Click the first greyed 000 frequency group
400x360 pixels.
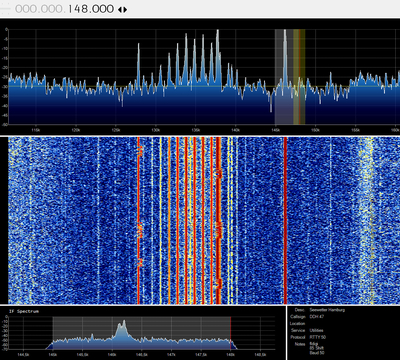(x=25, y=9)
